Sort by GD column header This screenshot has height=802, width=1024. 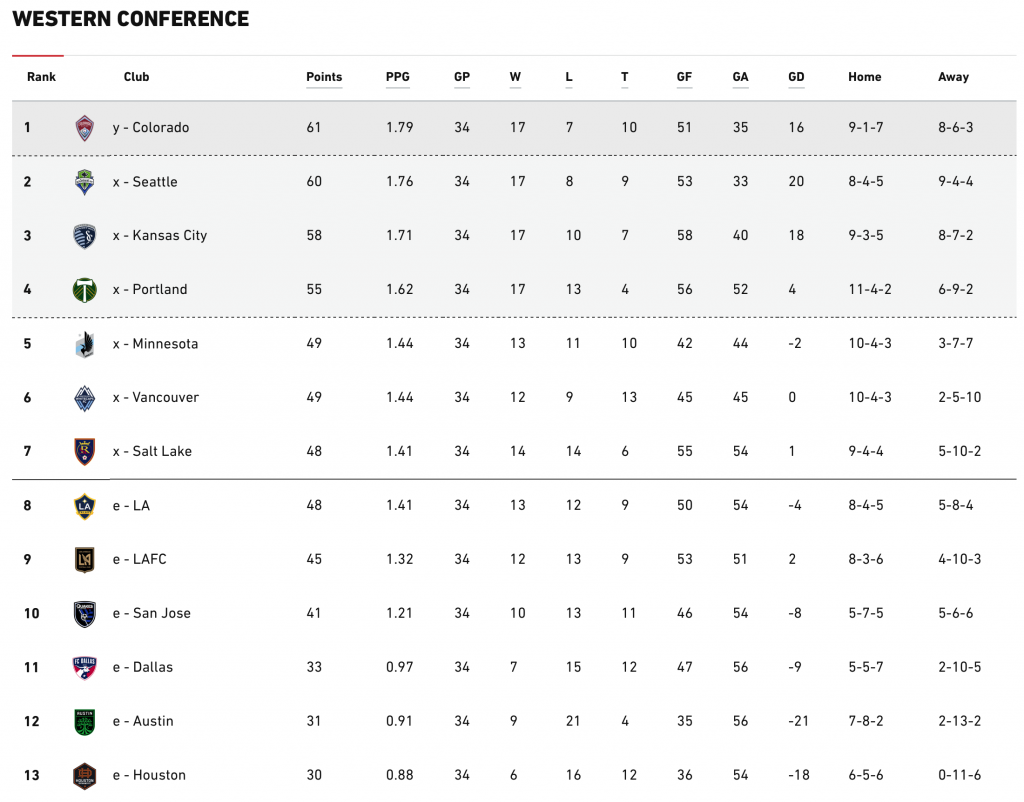[x=796, y=77]
